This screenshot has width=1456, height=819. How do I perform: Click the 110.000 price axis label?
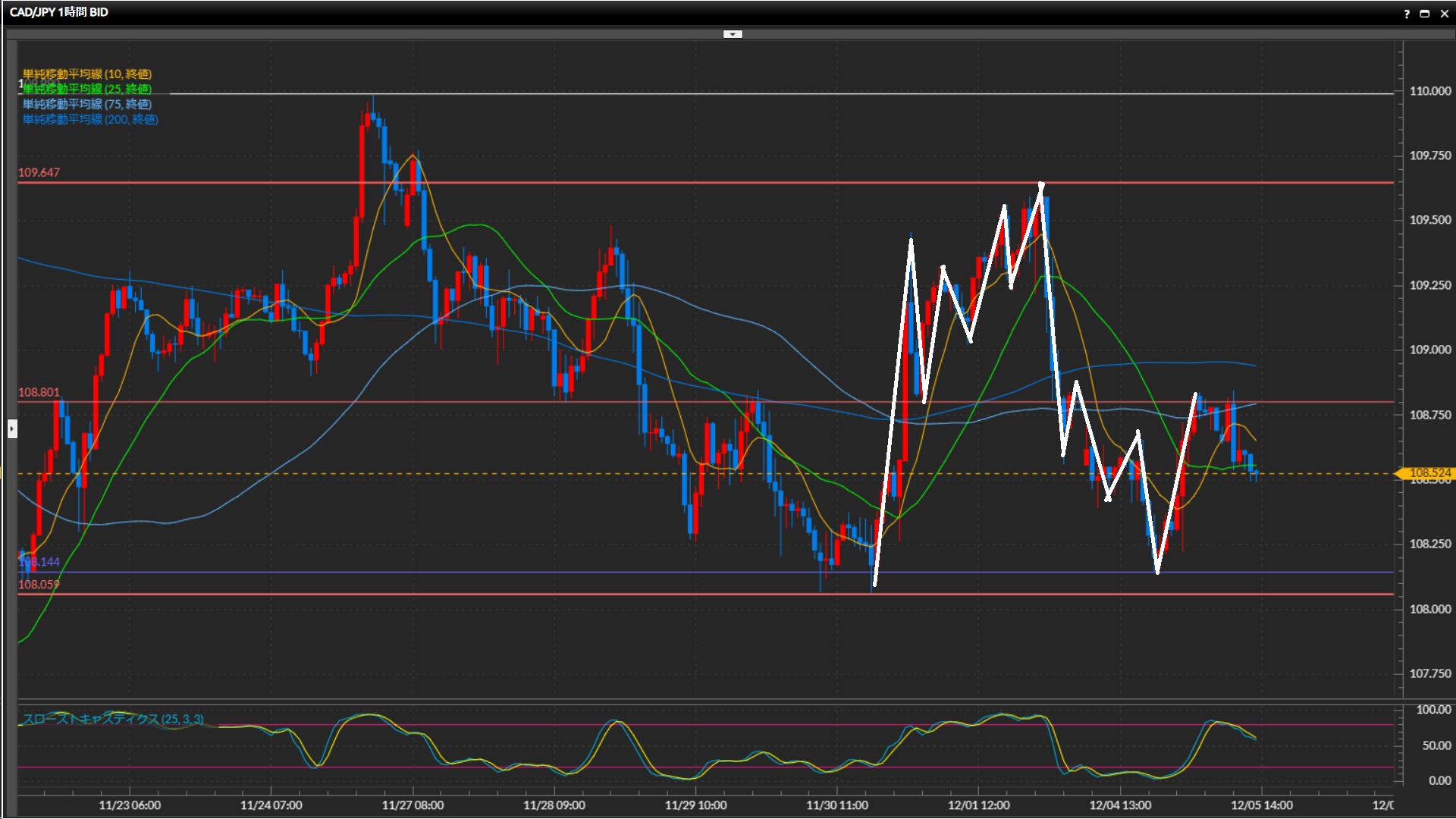pos(1429,91)
